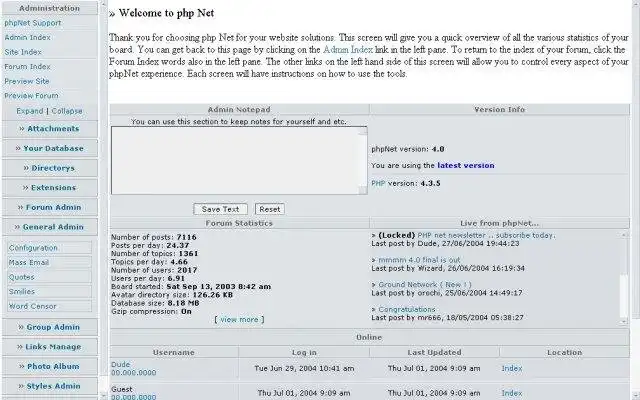Click the Save Text button
This screenshot has height=400, width=640.
(220, 209)
